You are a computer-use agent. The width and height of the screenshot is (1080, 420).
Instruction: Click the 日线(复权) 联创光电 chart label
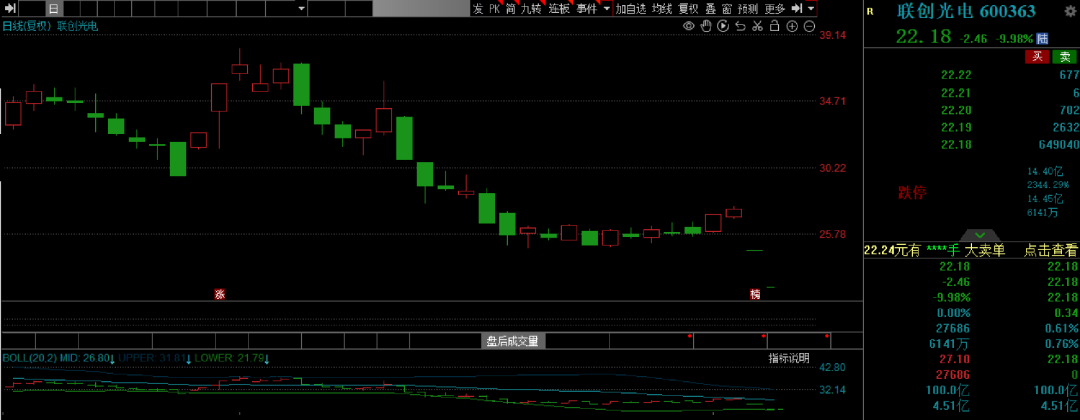[x=50, y=26]
